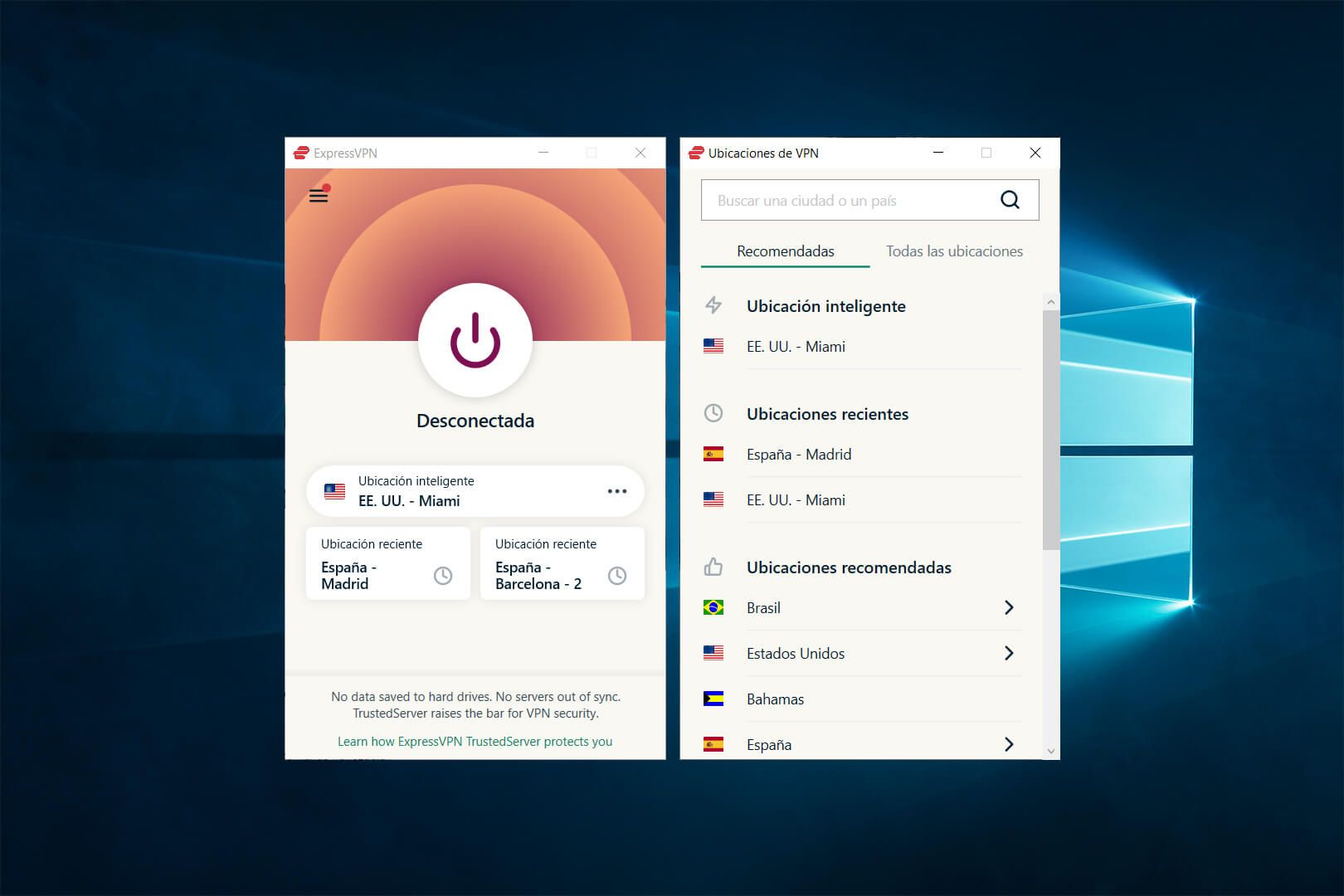Click the power button to connect VPN
Viewport: 1344px width, 896px height.
(475, 340)
